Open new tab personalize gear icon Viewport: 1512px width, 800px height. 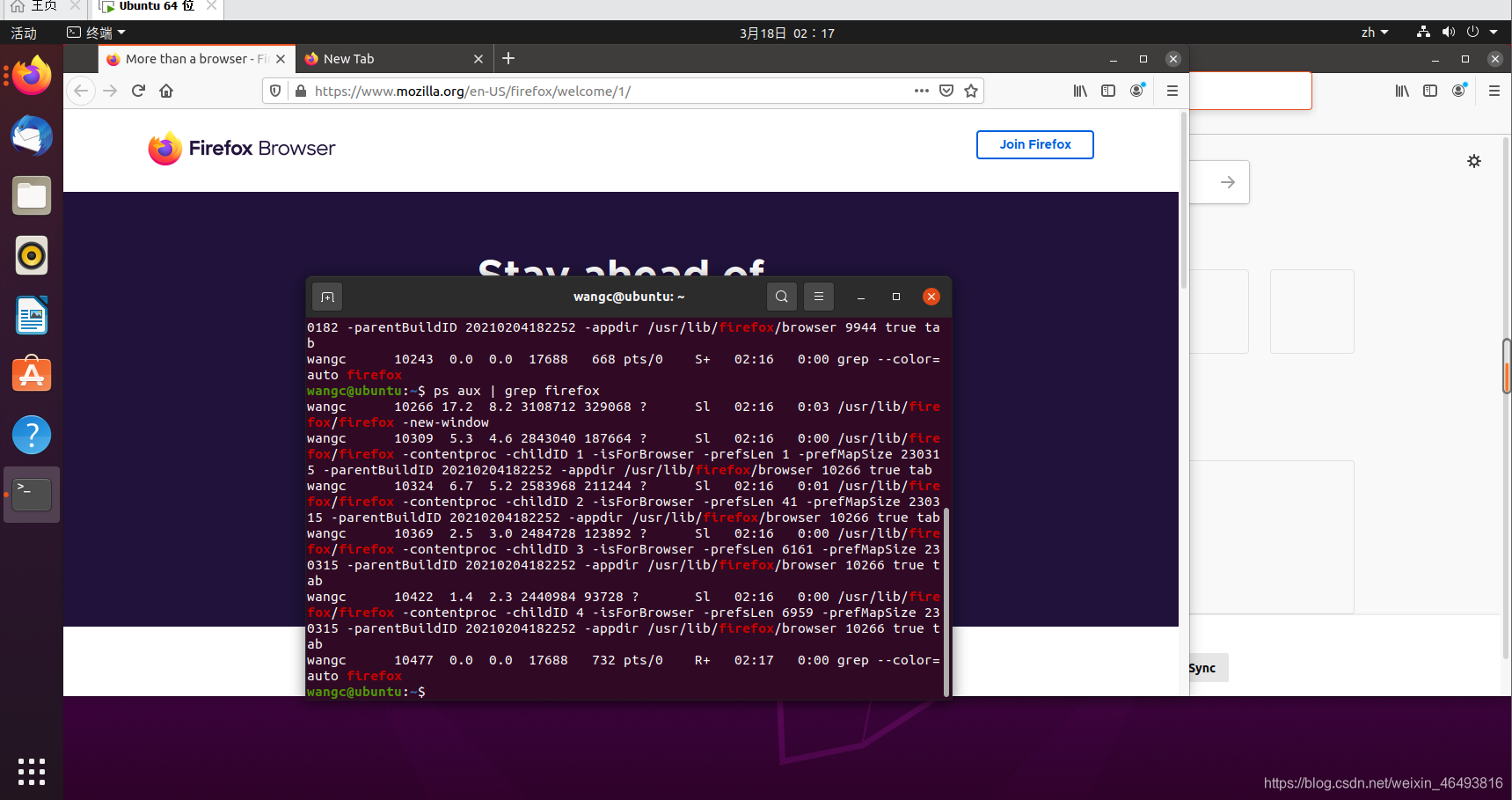point(1474,161)
